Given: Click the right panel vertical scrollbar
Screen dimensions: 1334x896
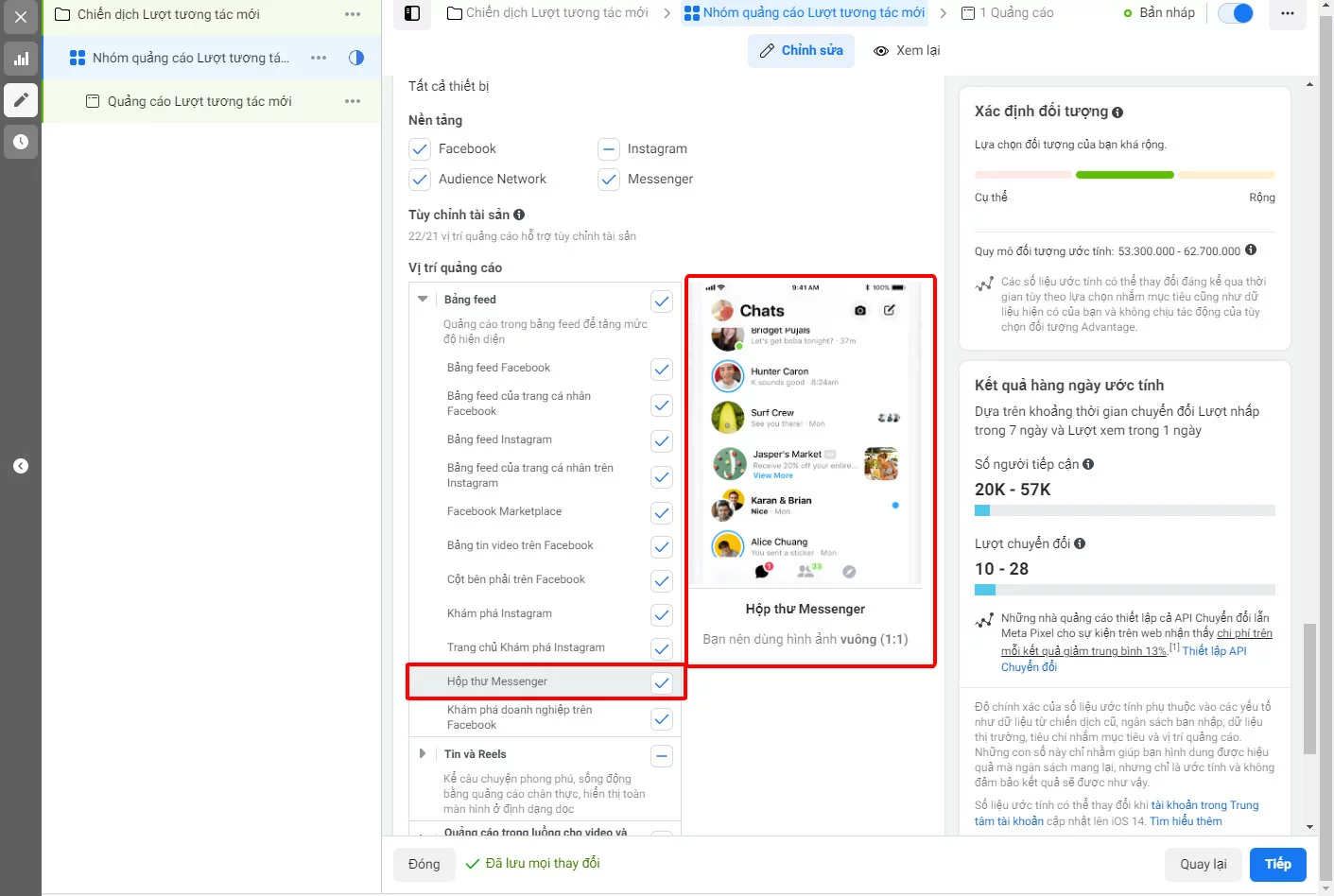Looking at the screenshot, I should coord(1309,688).
